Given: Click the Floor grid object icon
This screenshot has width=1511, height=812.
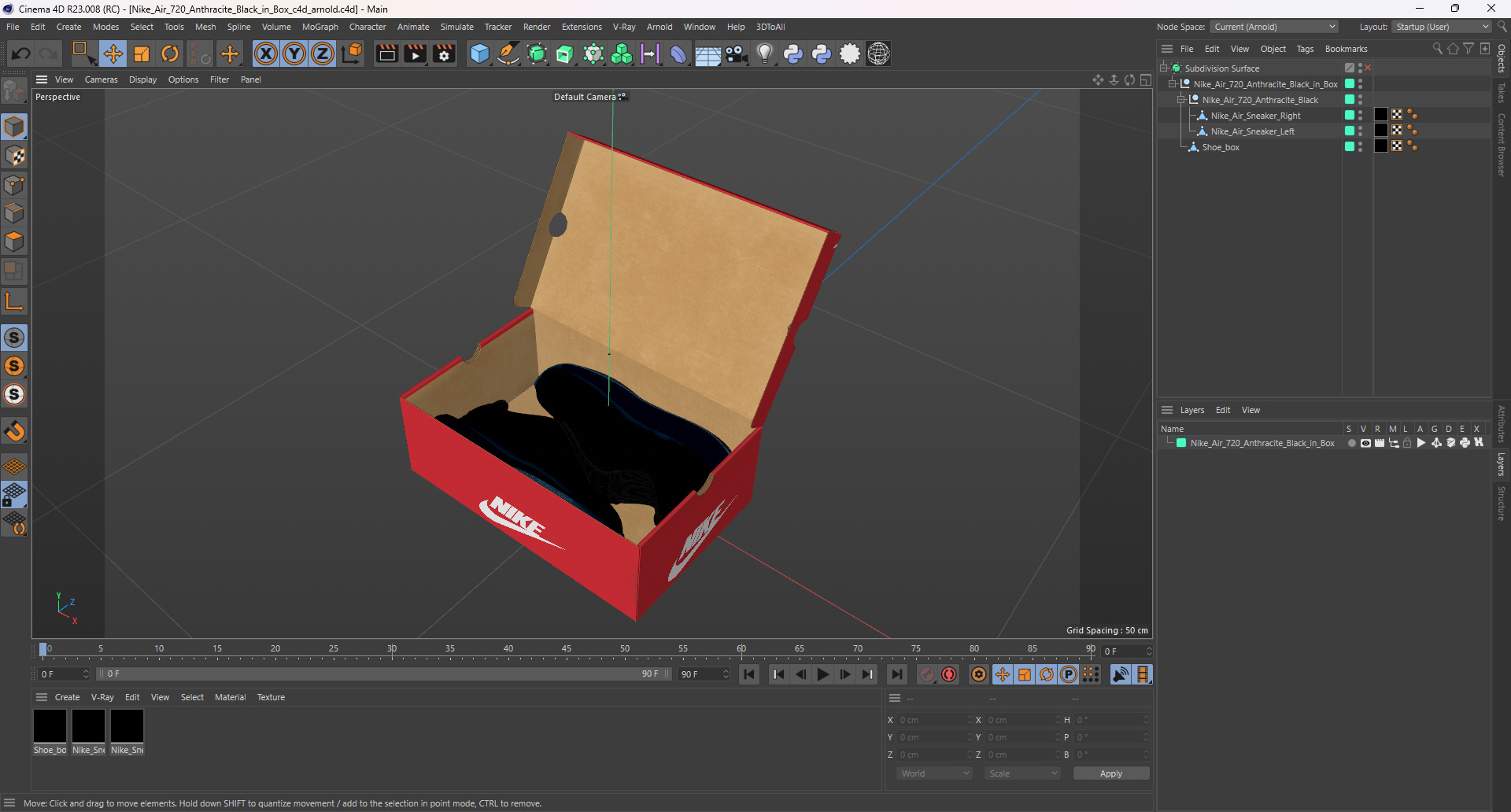Looking at the screenshot, I should (707, 54).
